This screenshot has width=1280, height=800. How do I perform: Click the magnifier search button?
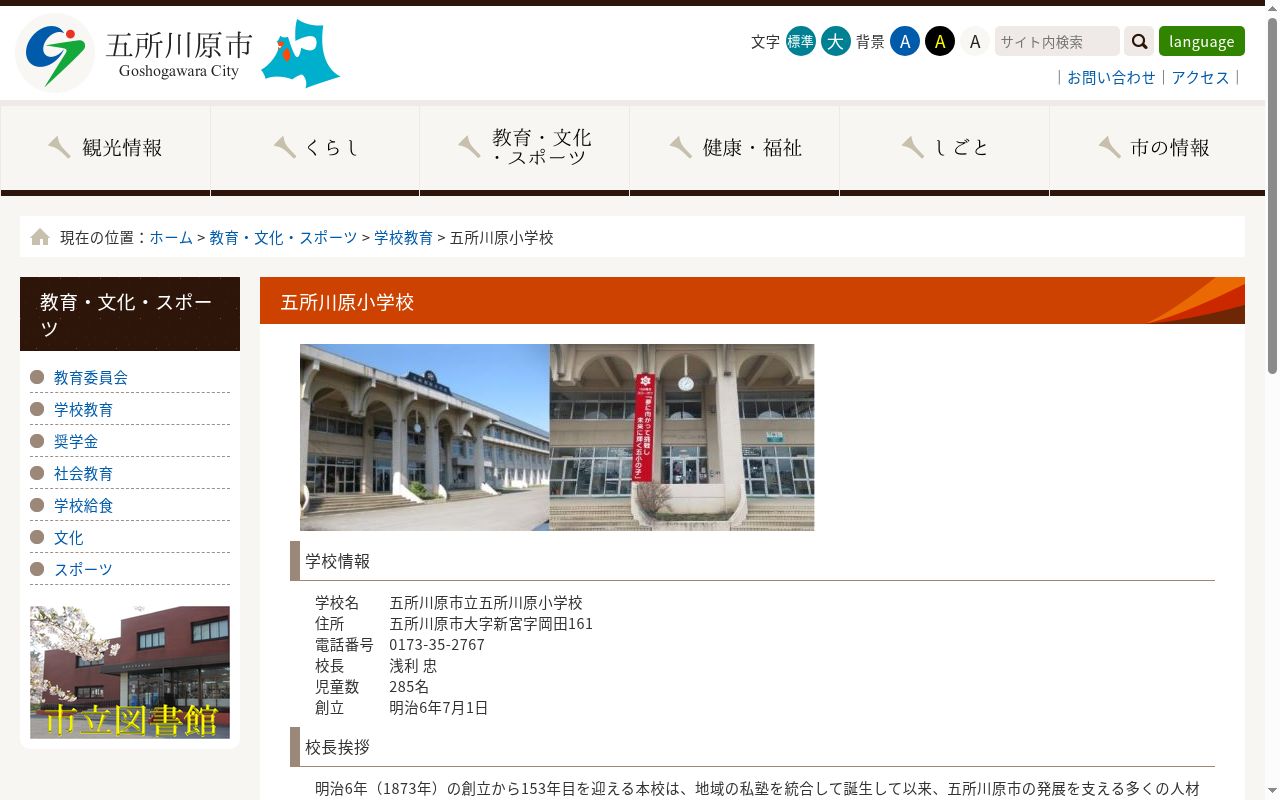[x=1139, y=41]
